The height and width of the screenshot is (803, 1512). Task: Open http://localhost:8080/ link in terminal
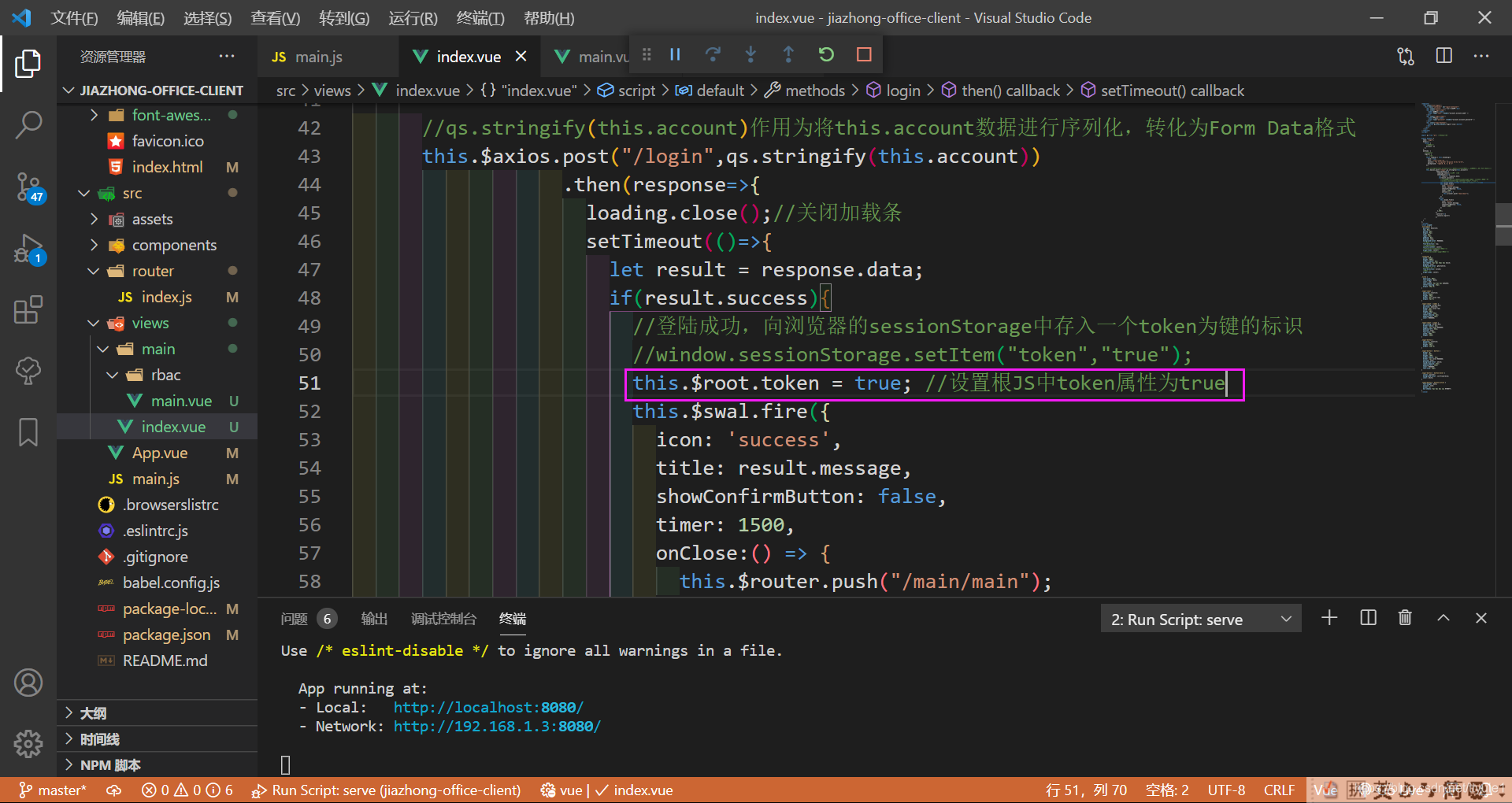488,707
